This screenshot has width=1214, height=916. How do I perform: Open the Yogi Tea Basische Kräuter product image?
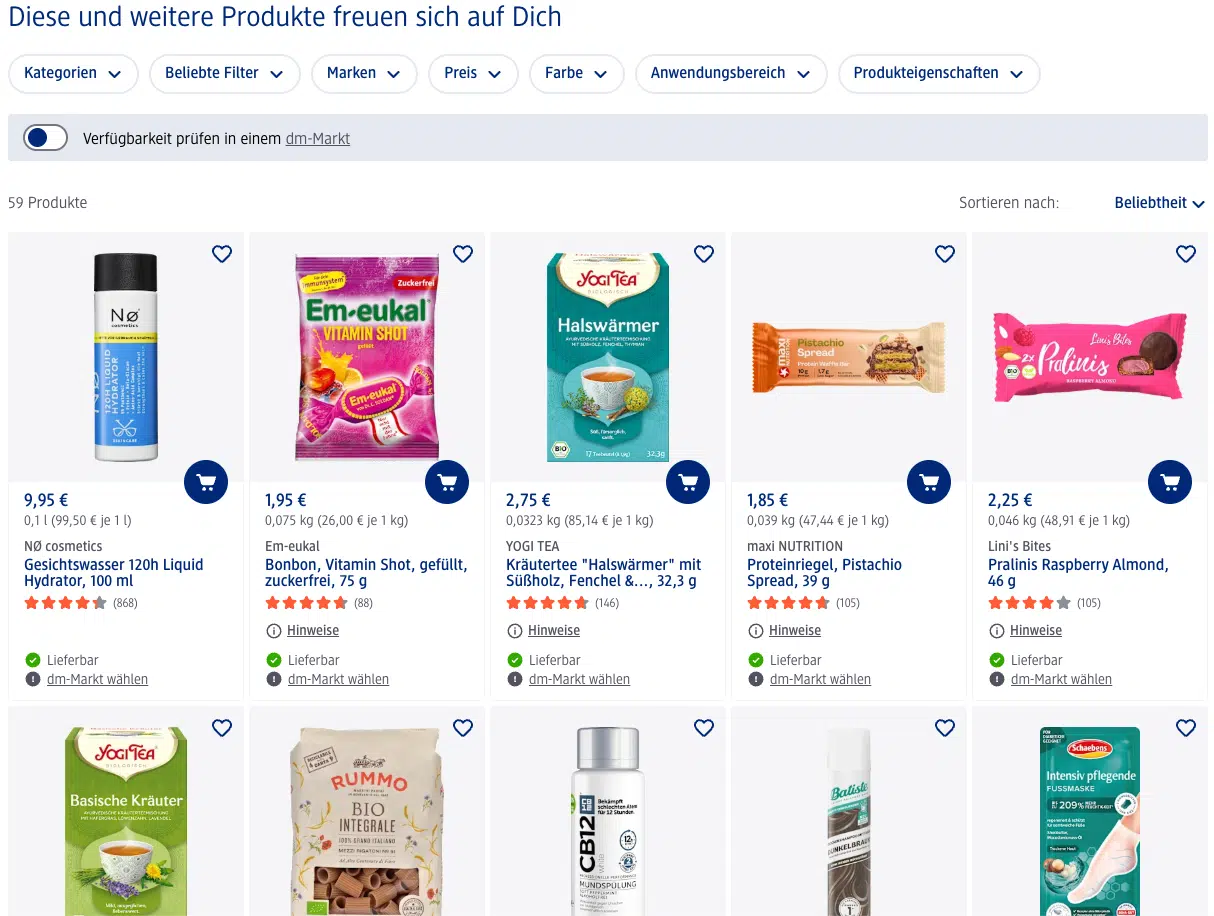(126, 820)
